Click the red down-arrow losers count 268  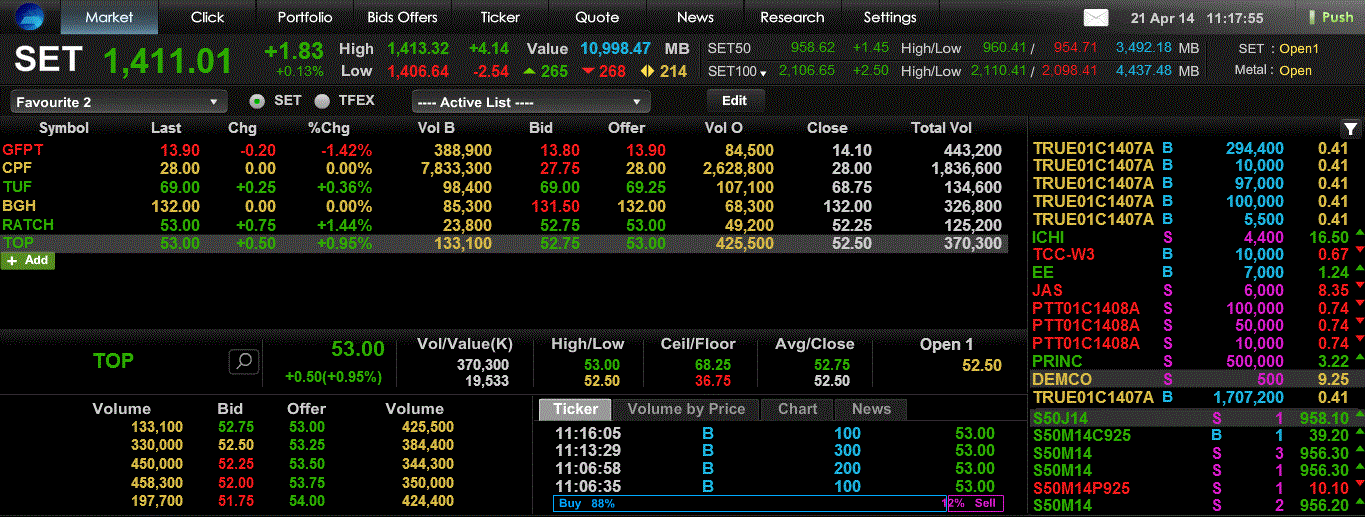click(x=604, y=71)
